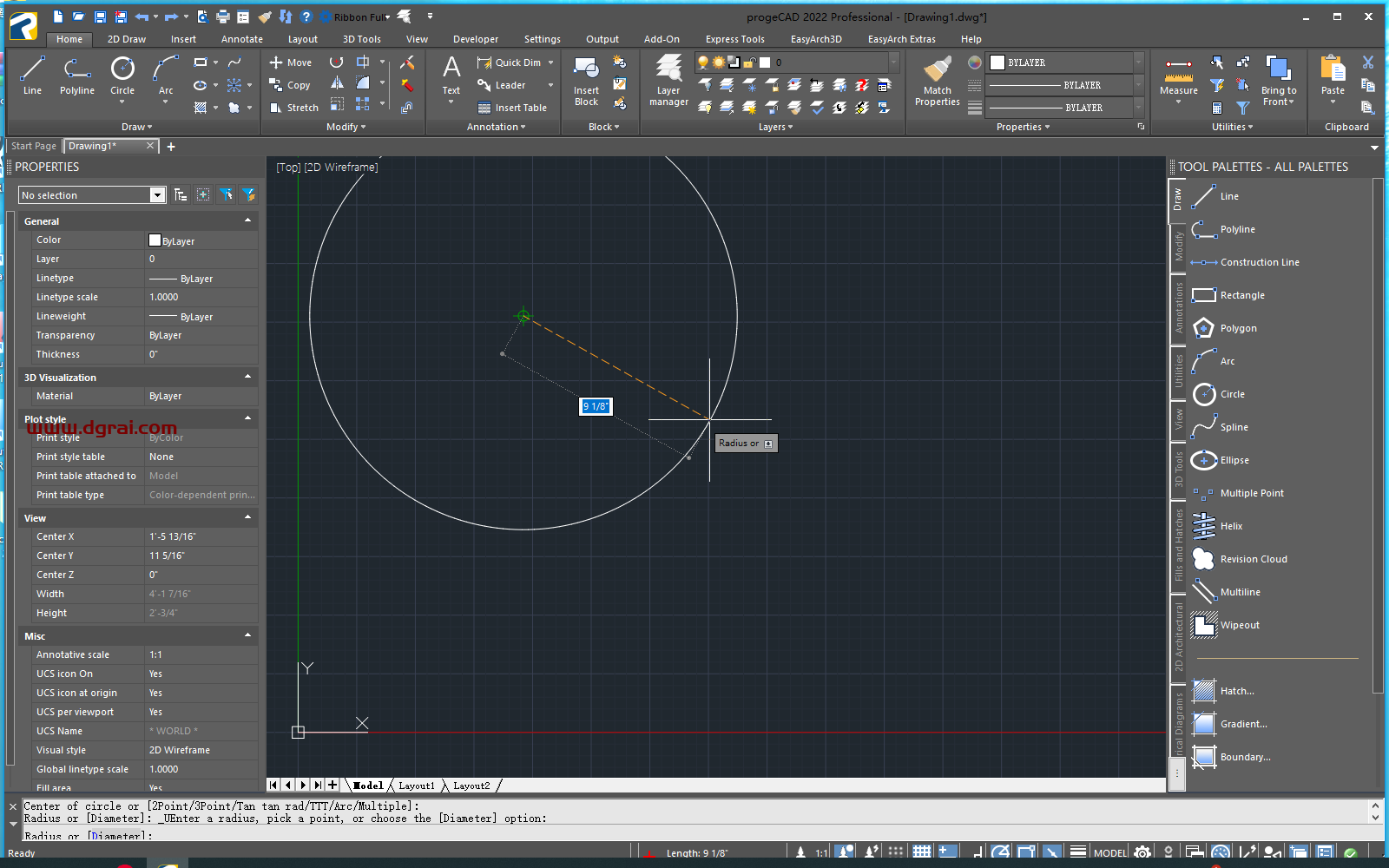Collapse the 3D Visualization section
The image size is (1389, 868).
[x=247, y=377]
